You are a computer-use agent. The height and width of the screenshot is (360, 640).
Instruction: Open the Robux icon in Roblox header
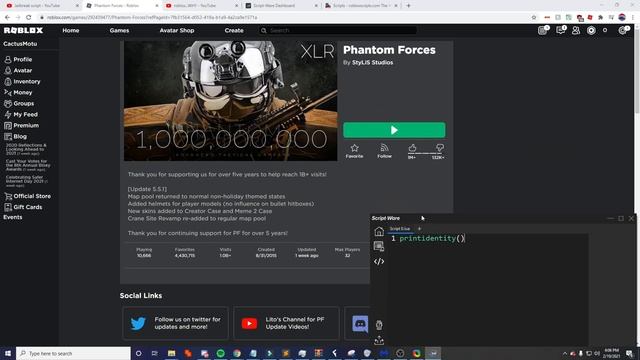point(591,31)
